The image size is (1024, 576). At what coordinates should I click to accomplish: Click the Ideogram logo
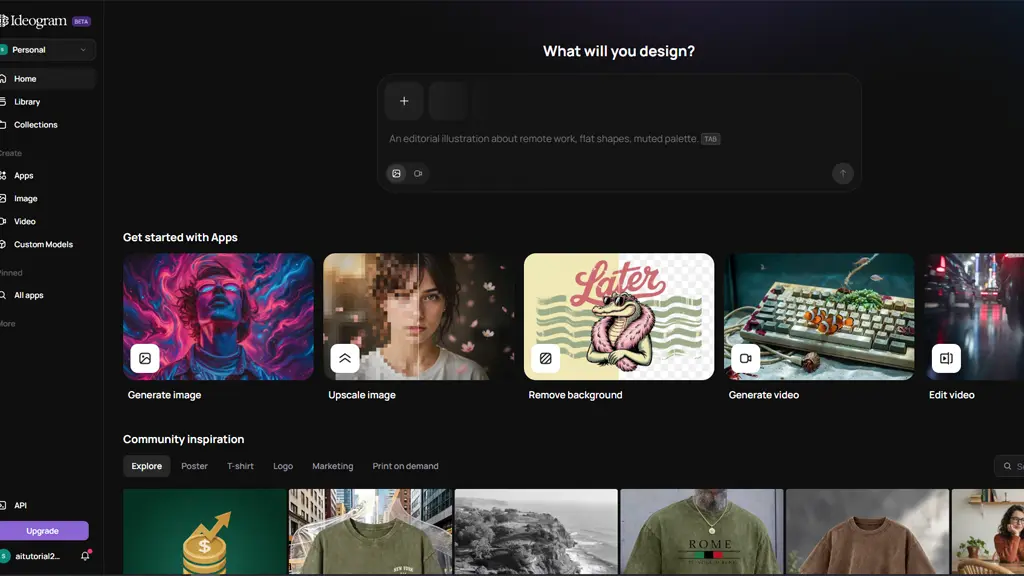[x=34, y=21]
